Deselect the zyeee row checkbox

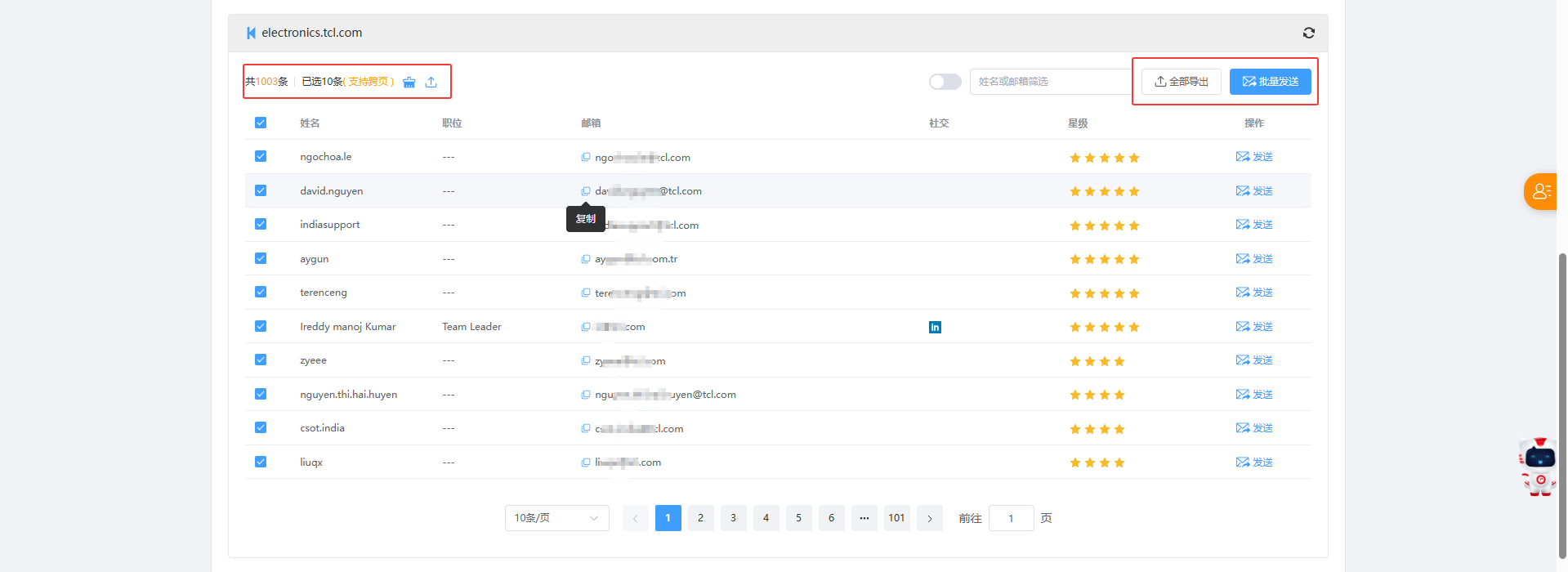tap(261, 360)
